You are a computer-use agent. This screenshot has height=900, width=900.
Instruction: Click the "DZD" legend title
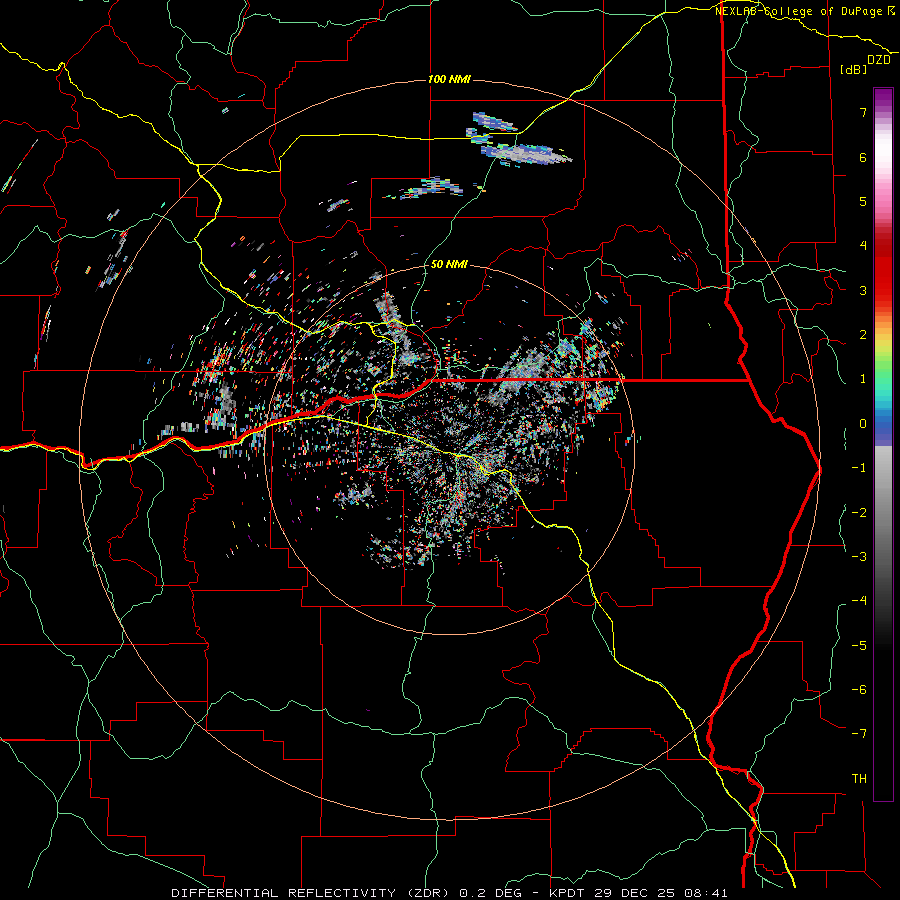[x=879, y=60]
